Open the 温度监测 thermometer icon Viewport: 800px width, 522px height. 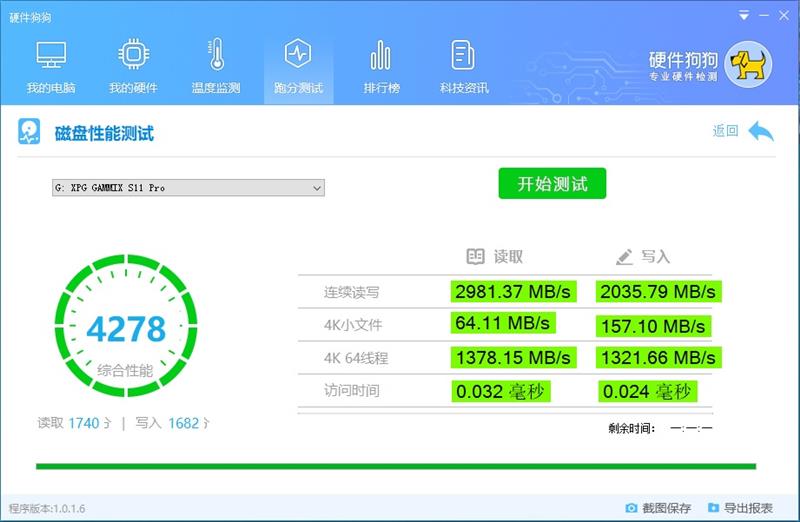[x=217, y=54]
